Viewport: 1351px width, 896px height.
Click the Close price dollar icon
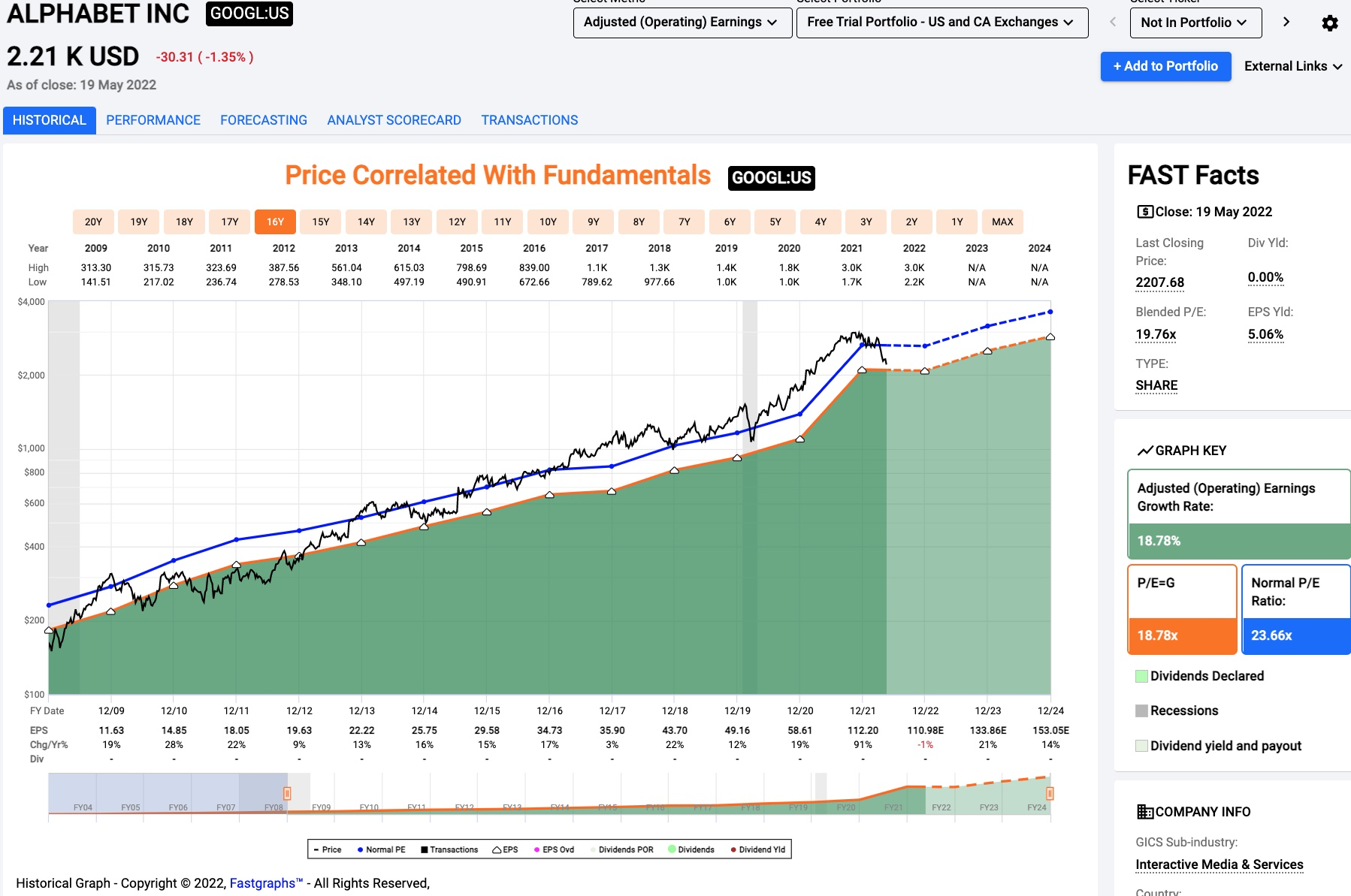[x=1144, y=212]
